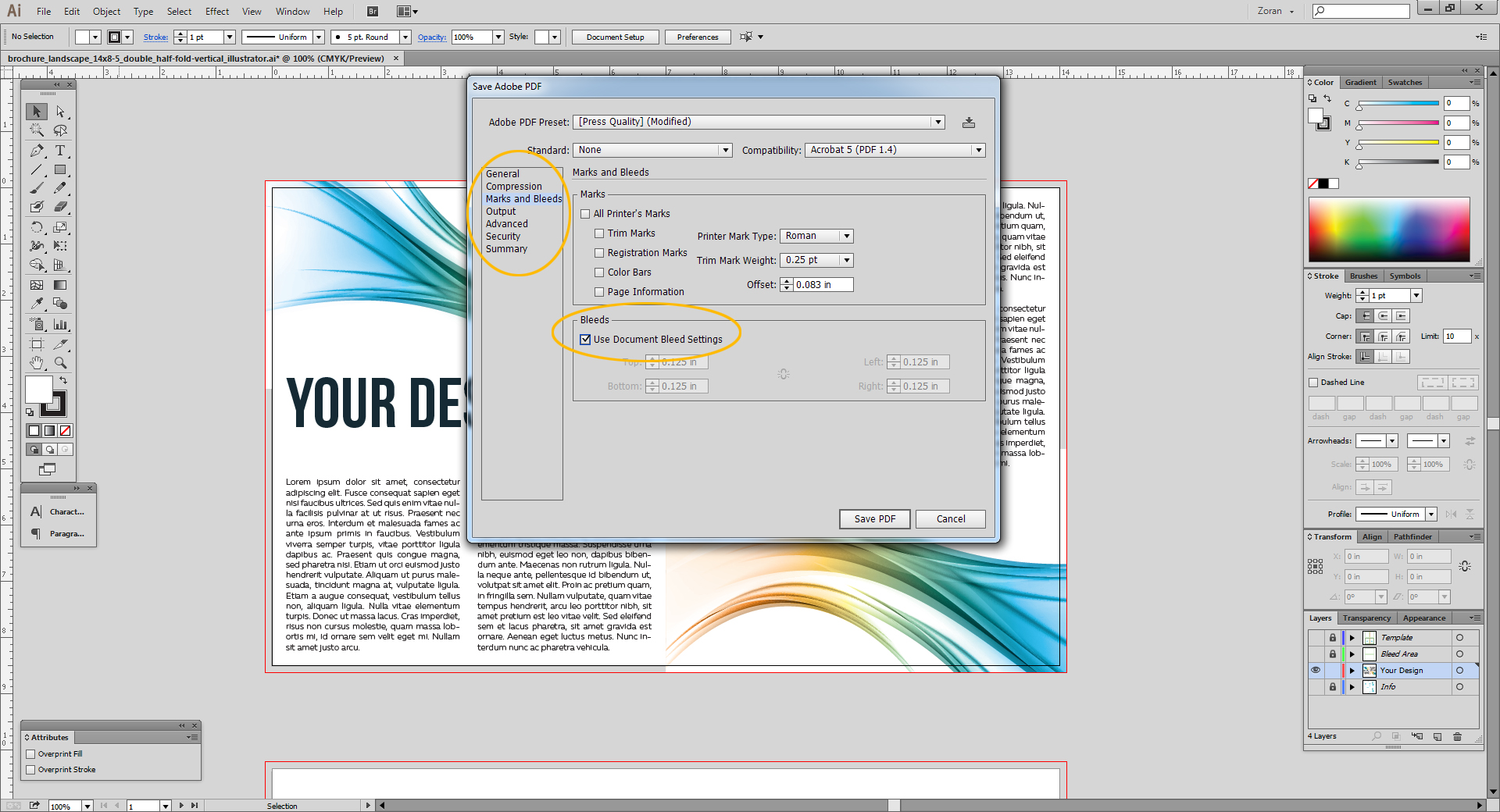
Task: Select the Paintbrush tool
Action: click(x=37, y=188)
